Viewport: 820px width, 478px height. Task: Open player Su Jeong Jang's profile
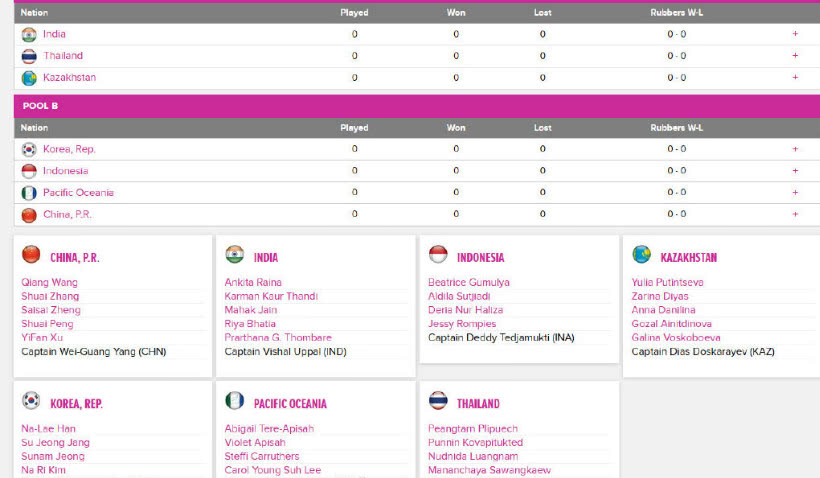[55, 442]
